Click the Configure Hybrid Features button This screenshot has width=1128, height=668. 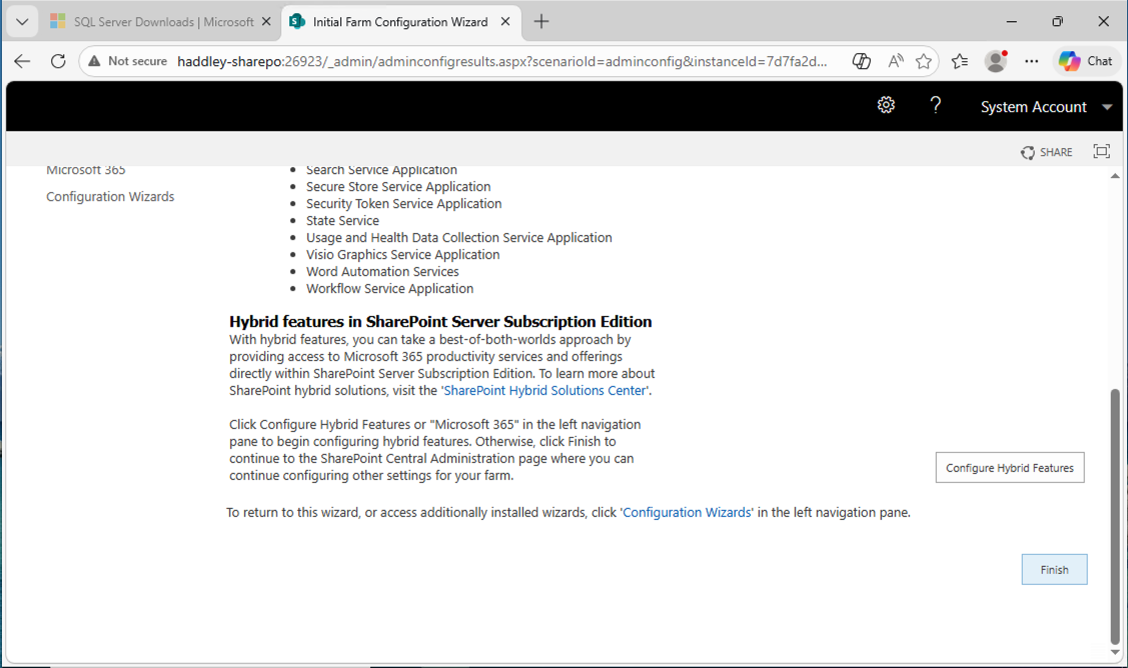point(1009,467)
